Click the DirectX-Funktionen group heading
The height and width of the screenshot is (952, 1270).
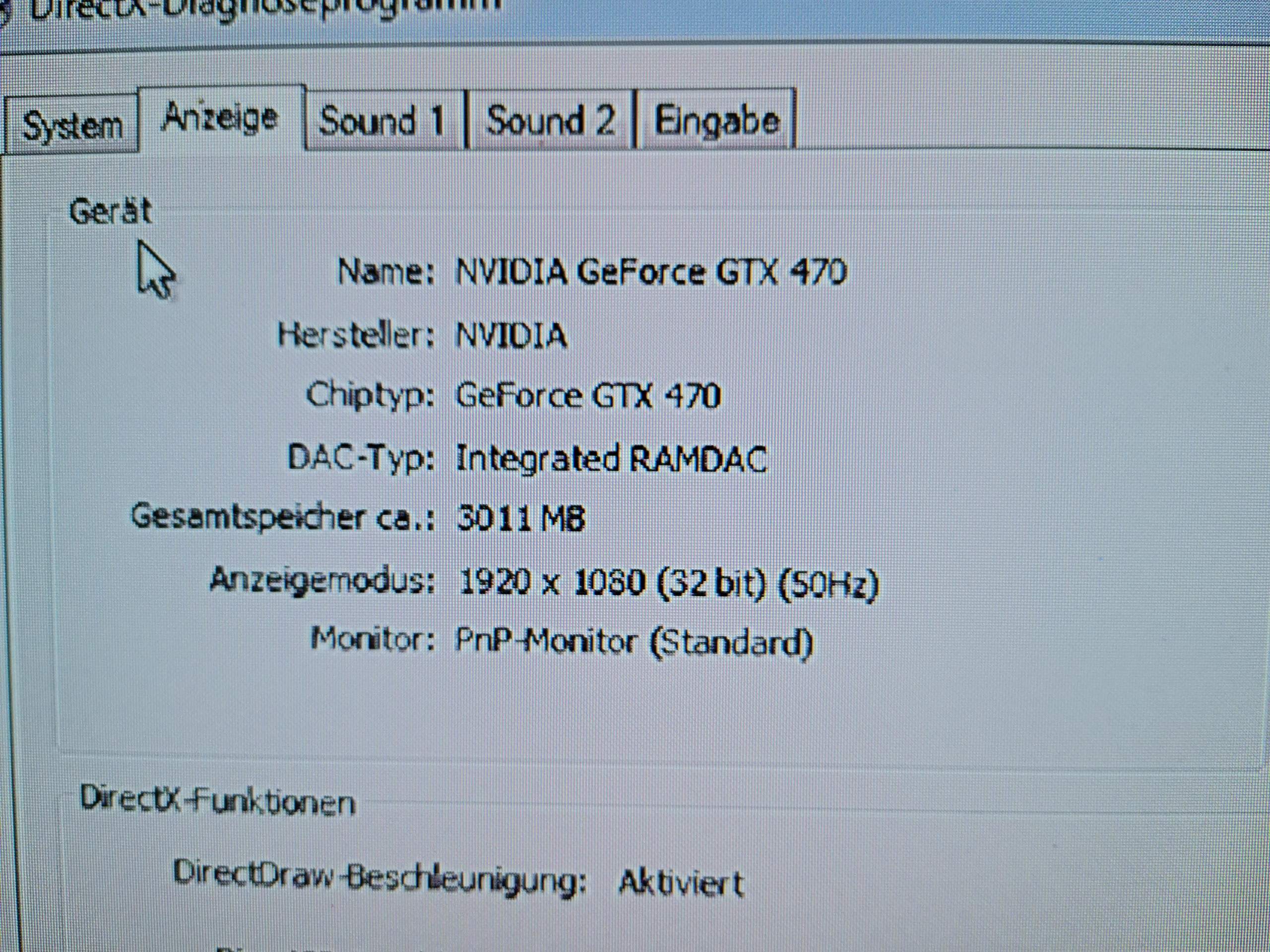218,800
